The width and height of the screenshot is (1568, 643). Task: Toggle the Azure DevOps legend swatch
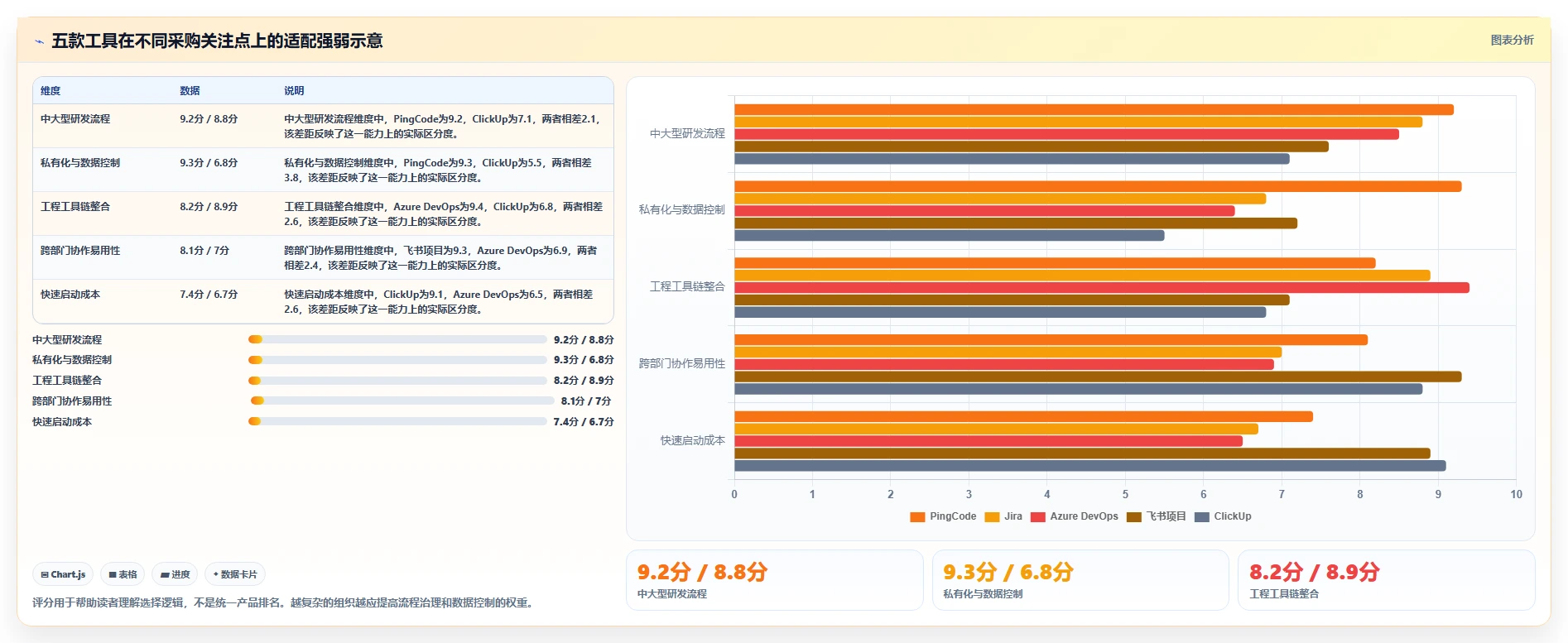coord(1037,516)
